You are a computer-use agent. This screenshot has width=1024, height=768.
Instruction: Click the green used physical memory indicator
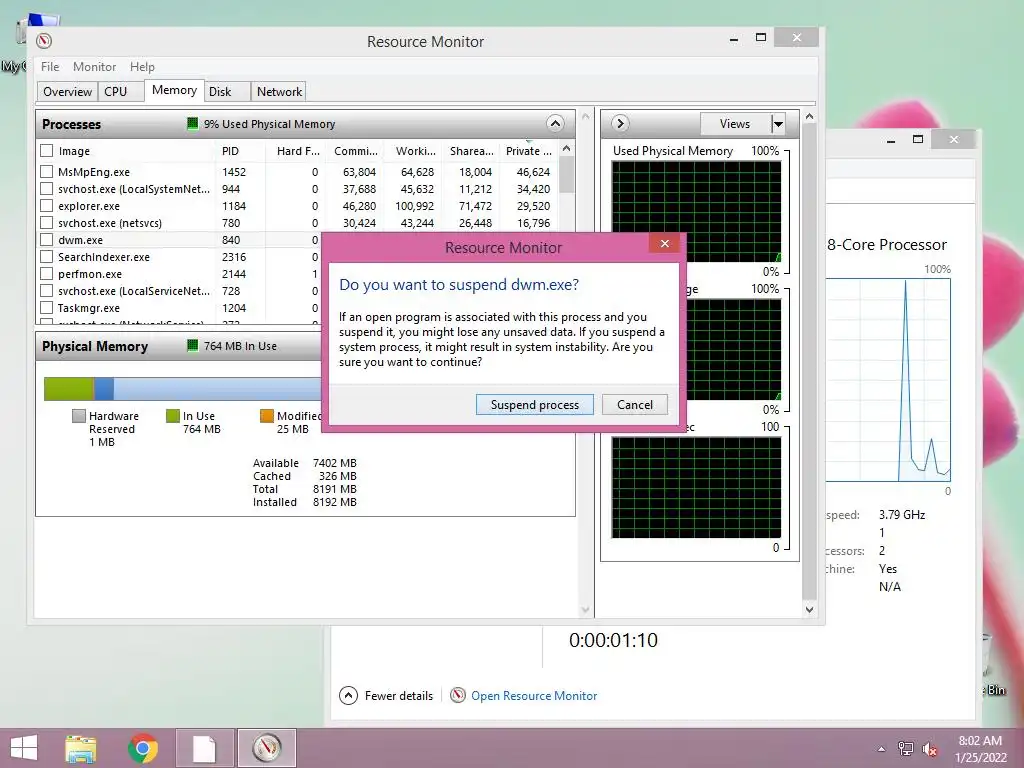(192, 123)
